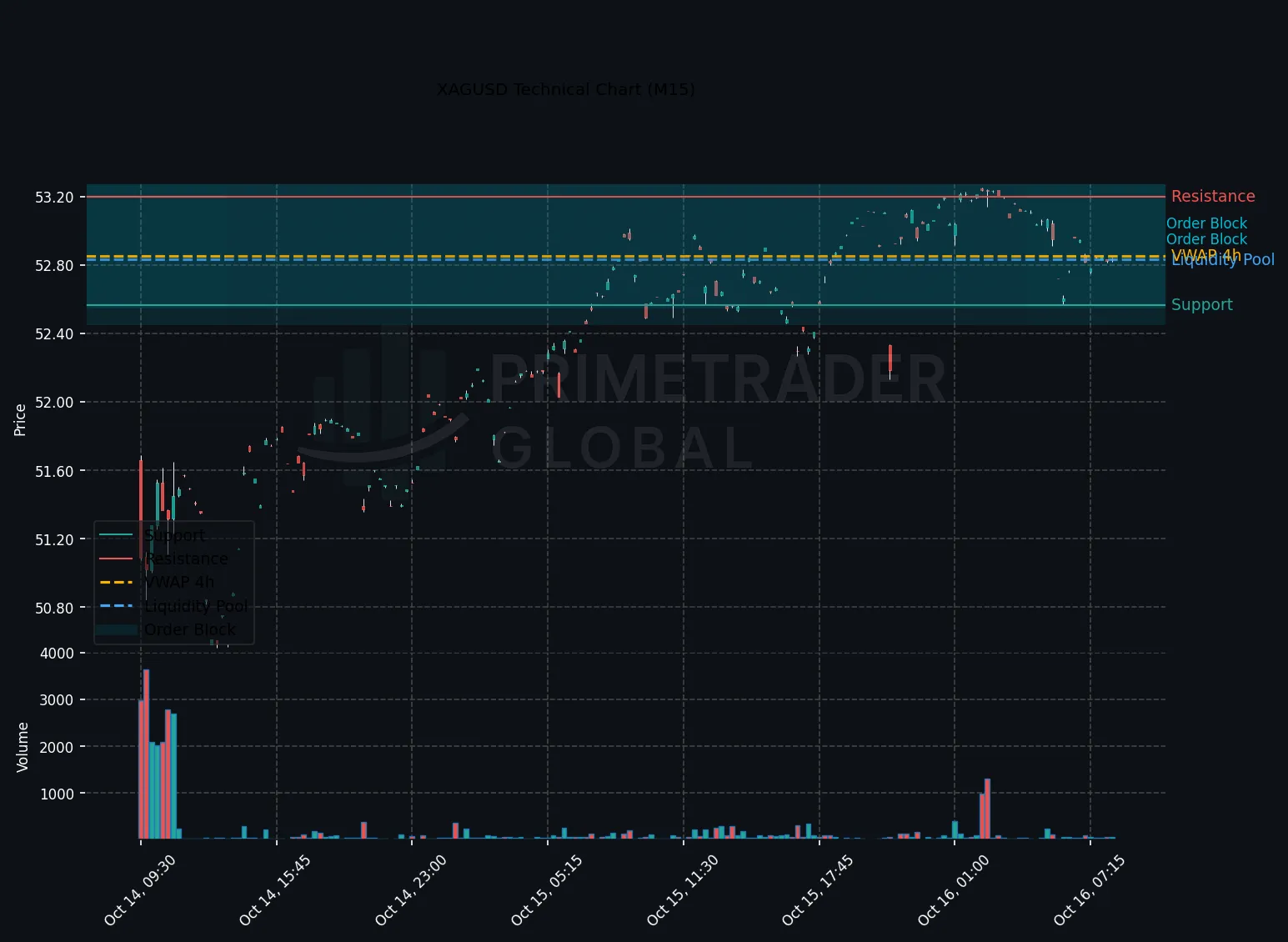Viewport: 1288px width, 942px height.
Task: Click the Volume y-axis title
Action: coord(22,747)
